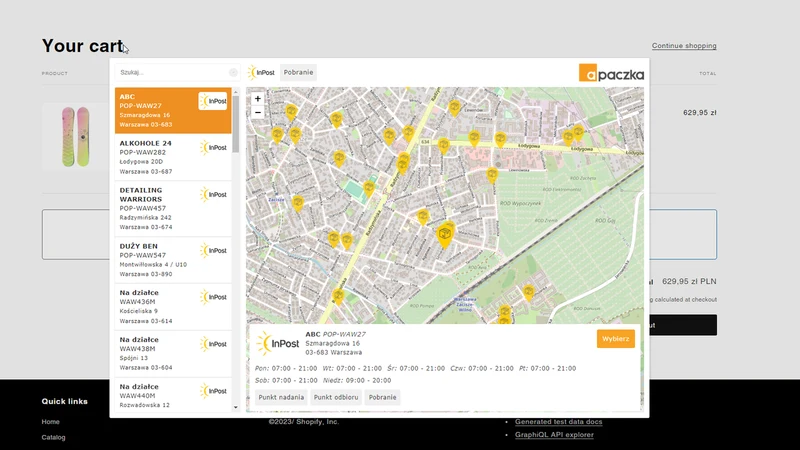Click parcel pin near ROD Pompa on Radzymińska
The width and height of the screenshot is (800, 450).
click(x=338, y=296)
